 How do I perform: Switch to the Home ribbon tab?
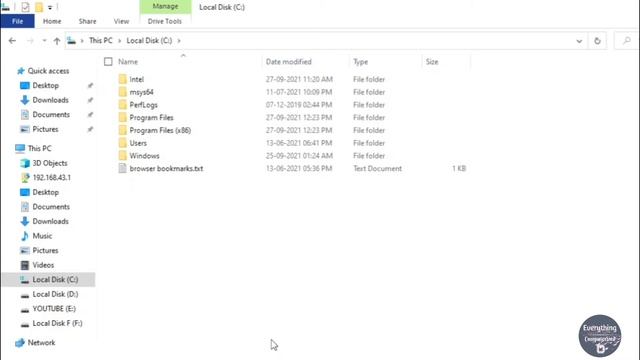tap(52, 21)
